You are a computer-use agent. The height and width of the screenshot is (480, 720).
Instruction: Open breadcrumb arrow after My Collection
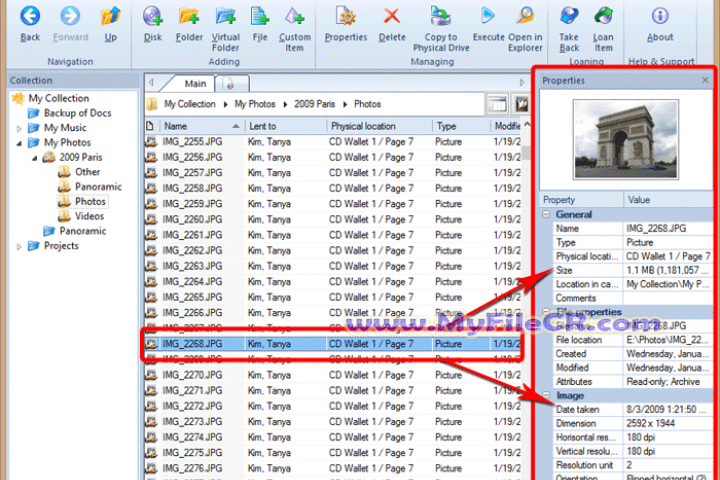225,105
